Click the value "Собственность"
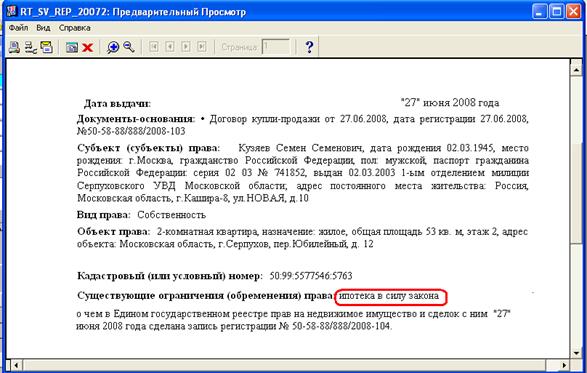Viewport: 587px width, 373px height. pyautogui.click(x=171, y=215)
